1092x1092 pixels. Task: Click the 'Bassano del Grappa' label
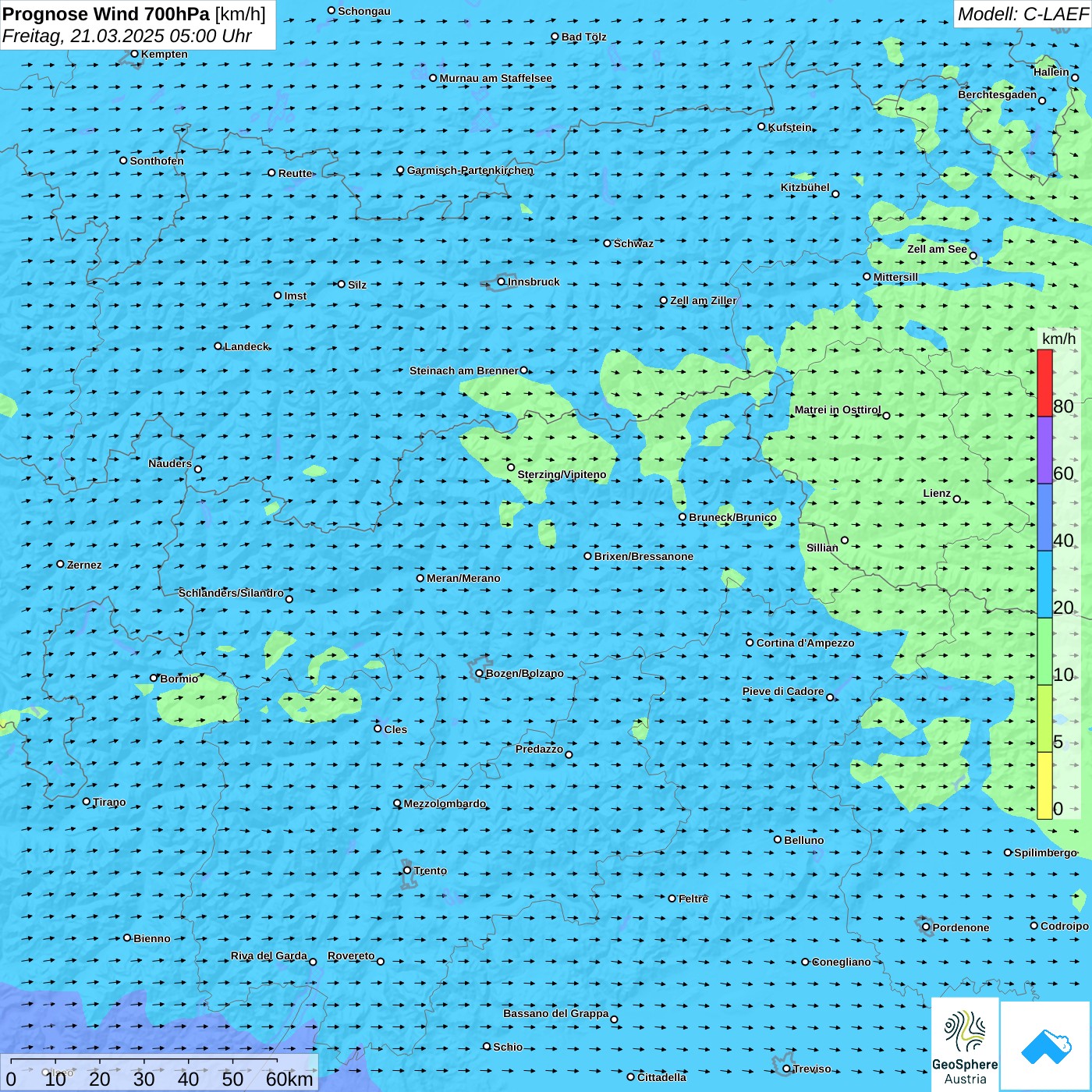tap(556, 1013)
